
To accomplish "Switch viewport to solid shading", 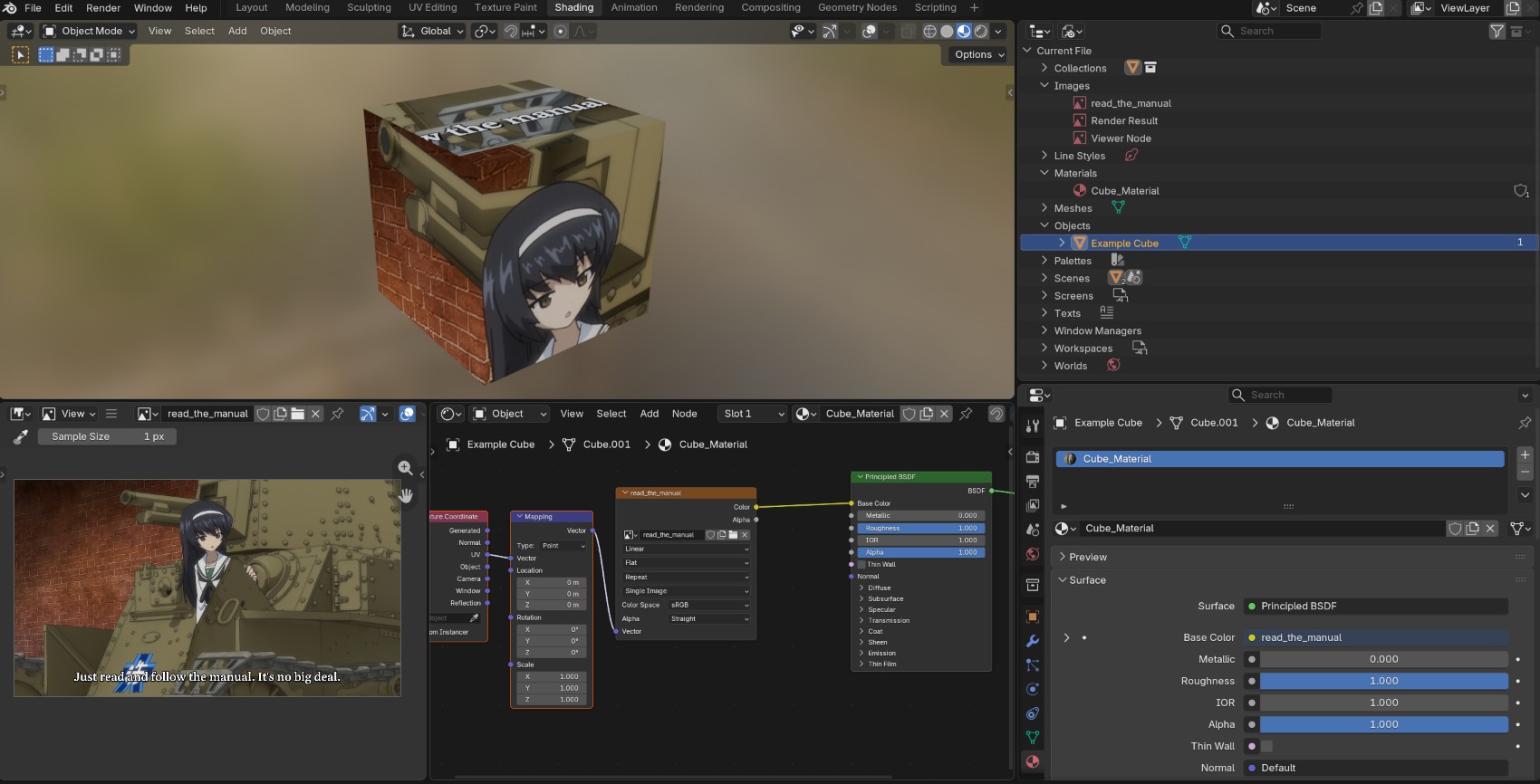I will [x=947, y=31].
